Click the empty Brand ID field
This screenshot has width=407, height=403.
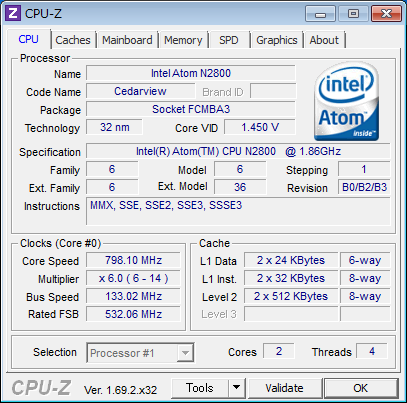tap(273, 91)
